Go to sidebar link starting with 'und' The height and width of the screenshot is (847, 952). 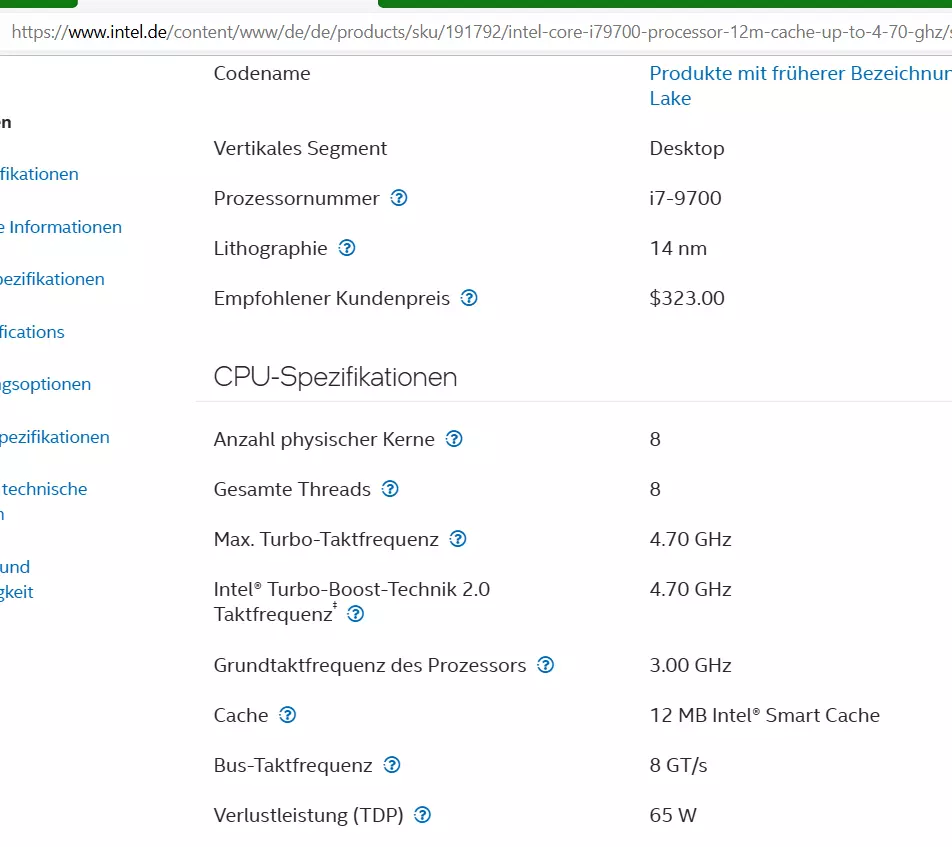click(x=17, y=579)
